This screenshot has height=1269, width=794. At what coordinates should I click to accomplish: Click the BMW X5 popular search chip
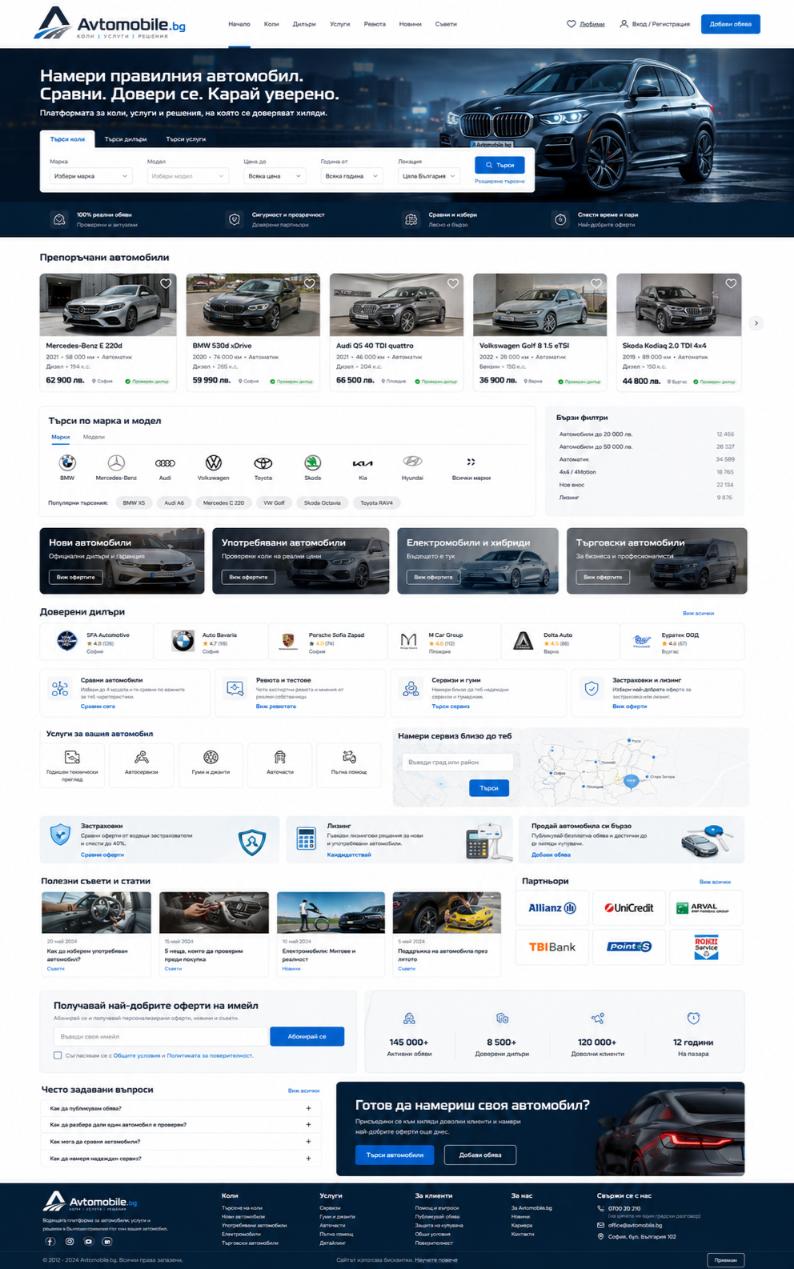pos(134,503)
